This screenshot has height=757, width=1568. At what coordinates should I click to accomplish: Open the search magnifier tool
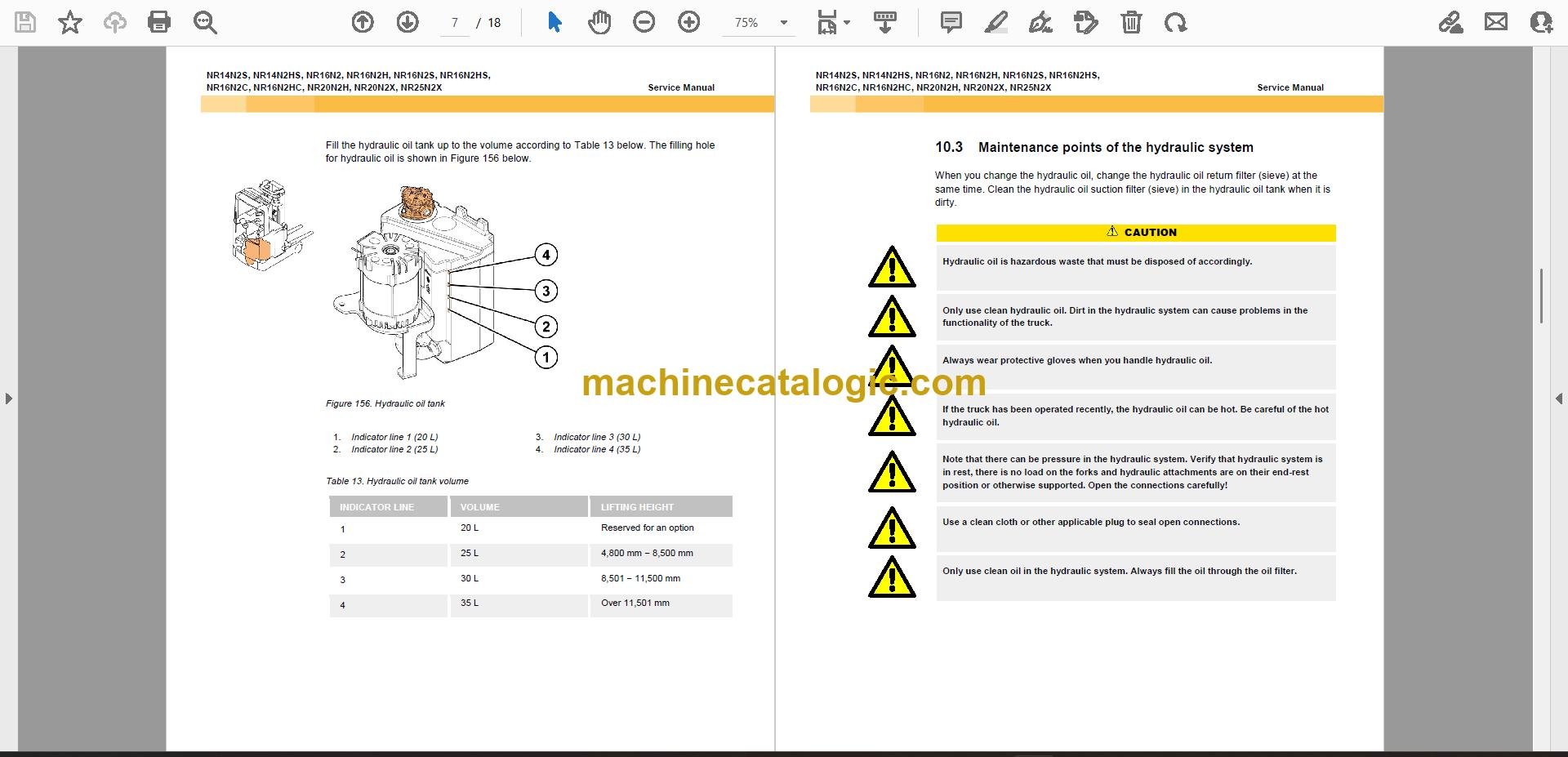click(x=205, y=22)
